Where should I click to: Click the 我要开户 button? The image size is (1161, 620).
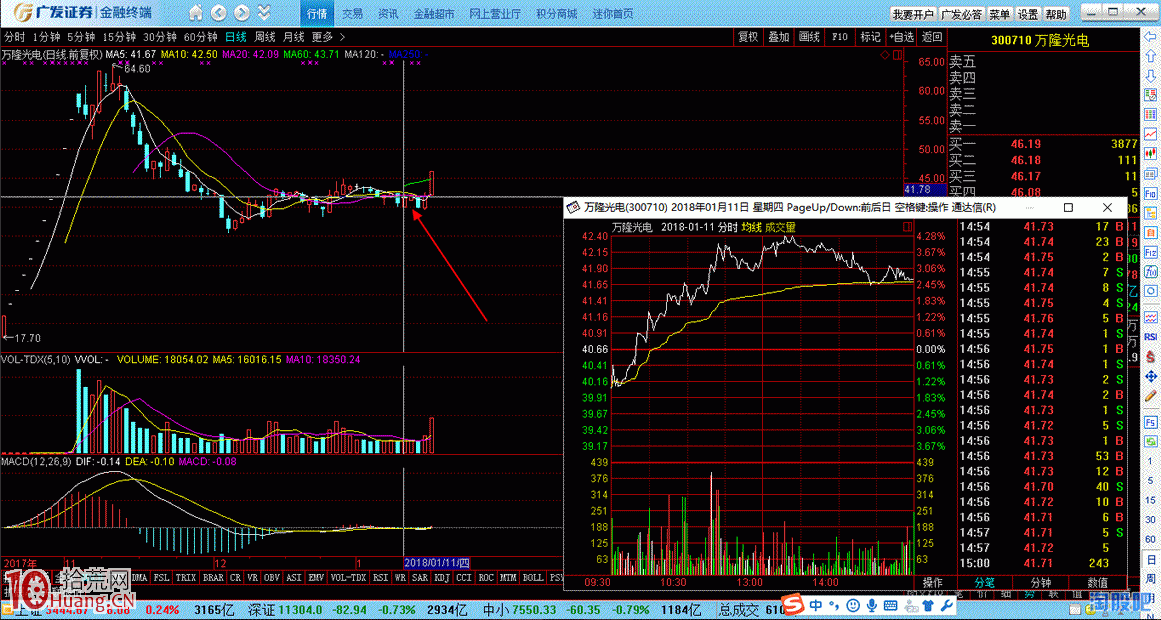(913, 14)
